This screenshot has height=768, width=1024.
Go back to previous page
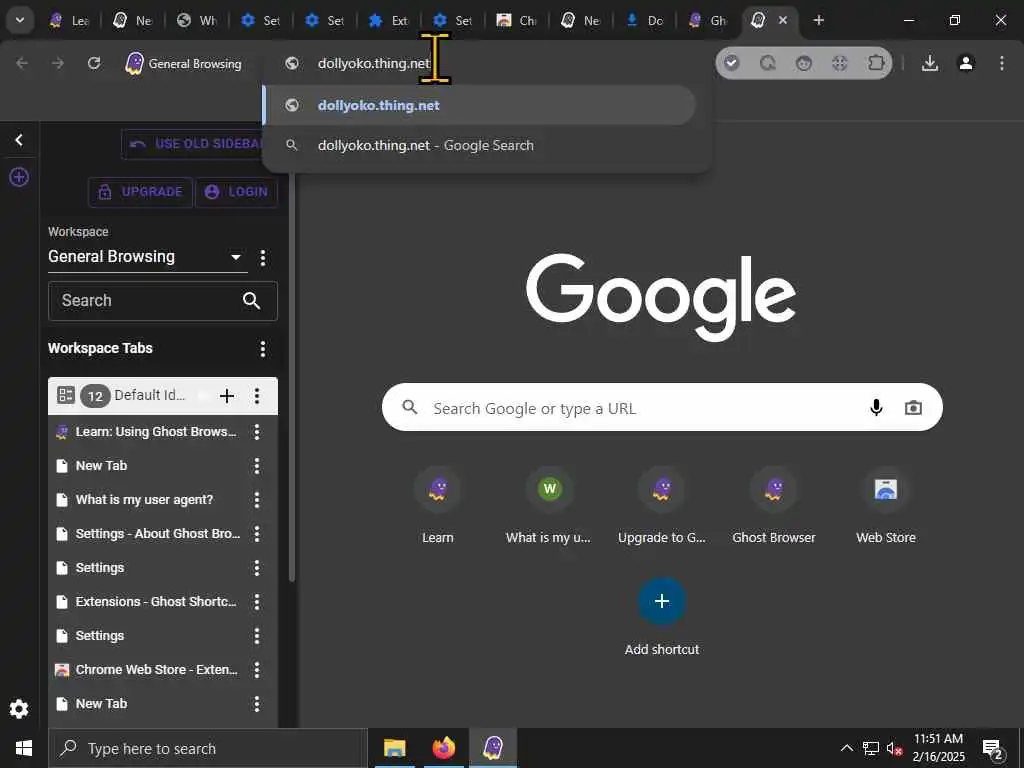[x=22, y=63]
